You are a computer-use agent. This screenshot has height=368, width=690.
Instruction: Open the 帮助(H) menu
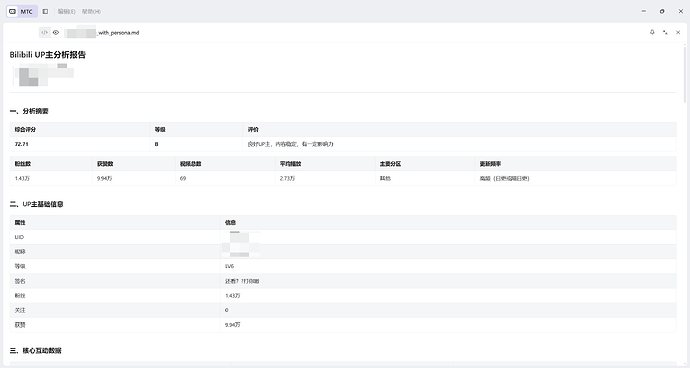coord(91,11)
